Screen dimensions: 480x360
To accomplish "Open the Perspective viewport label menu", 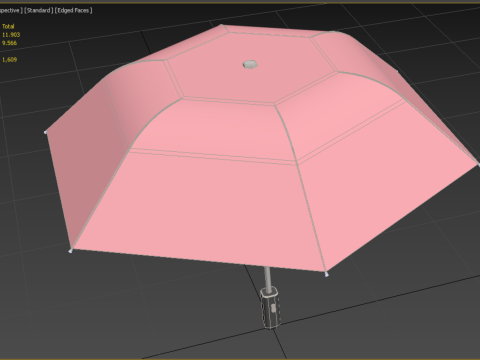I will [x=11, y=10].
